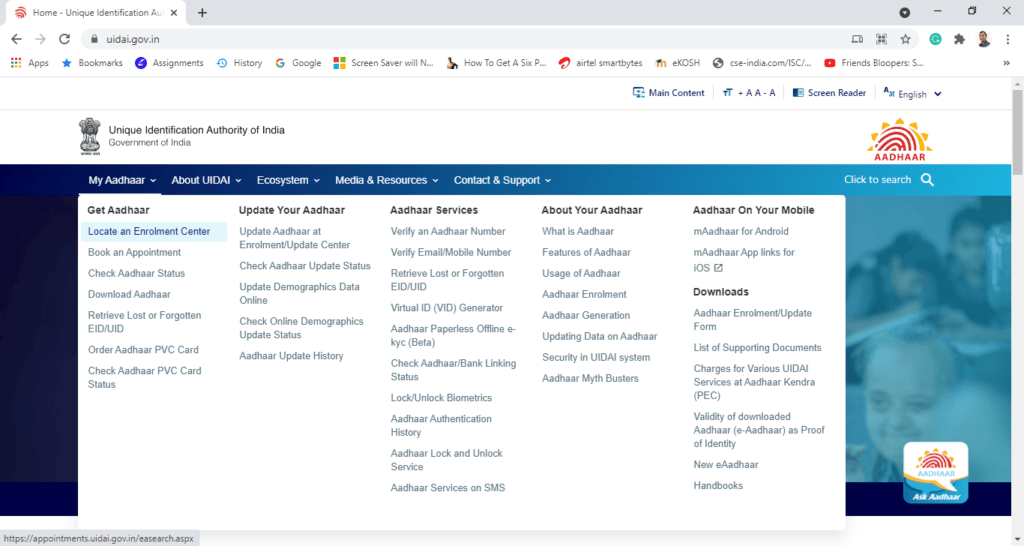This screenshot has width=1024, height=546.
Task: Expand the English language dropdown
Action: coord(912,94)
